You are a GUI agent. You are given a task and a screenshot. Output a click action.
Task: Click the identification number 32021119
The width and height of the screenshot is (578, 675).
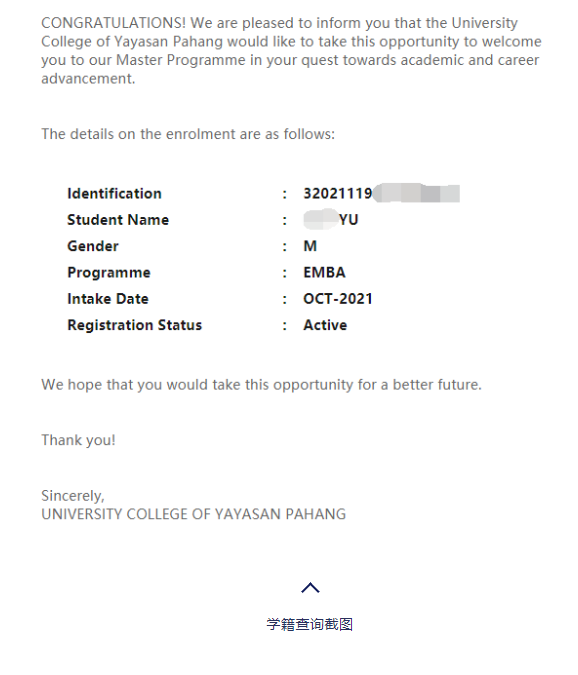tap(338, 193)
